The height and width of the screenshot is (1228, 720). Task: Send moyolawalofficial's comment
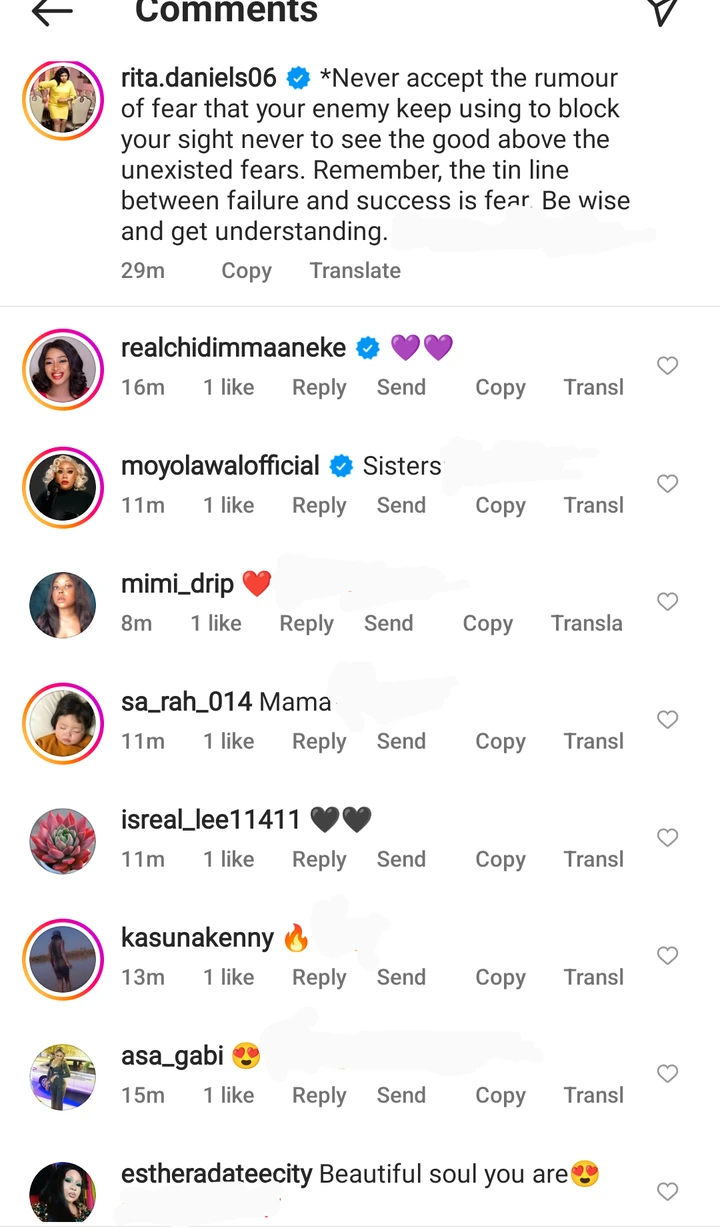pyautogui.click(x=401, y=506)
